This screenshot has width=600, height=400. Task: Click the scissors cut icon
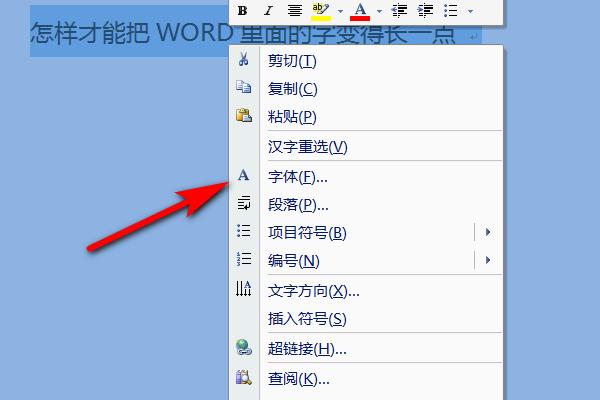(x=243, y=59)
